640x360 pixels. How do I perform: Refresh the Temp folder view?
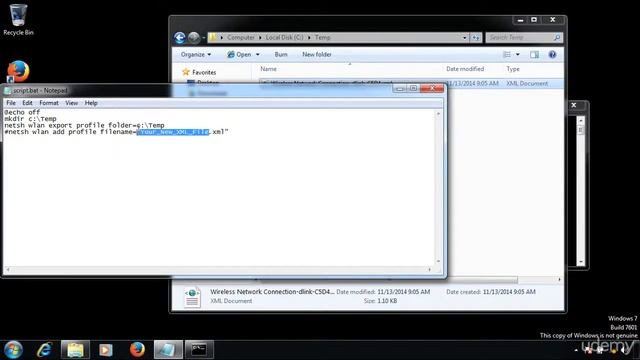point(476,38)
